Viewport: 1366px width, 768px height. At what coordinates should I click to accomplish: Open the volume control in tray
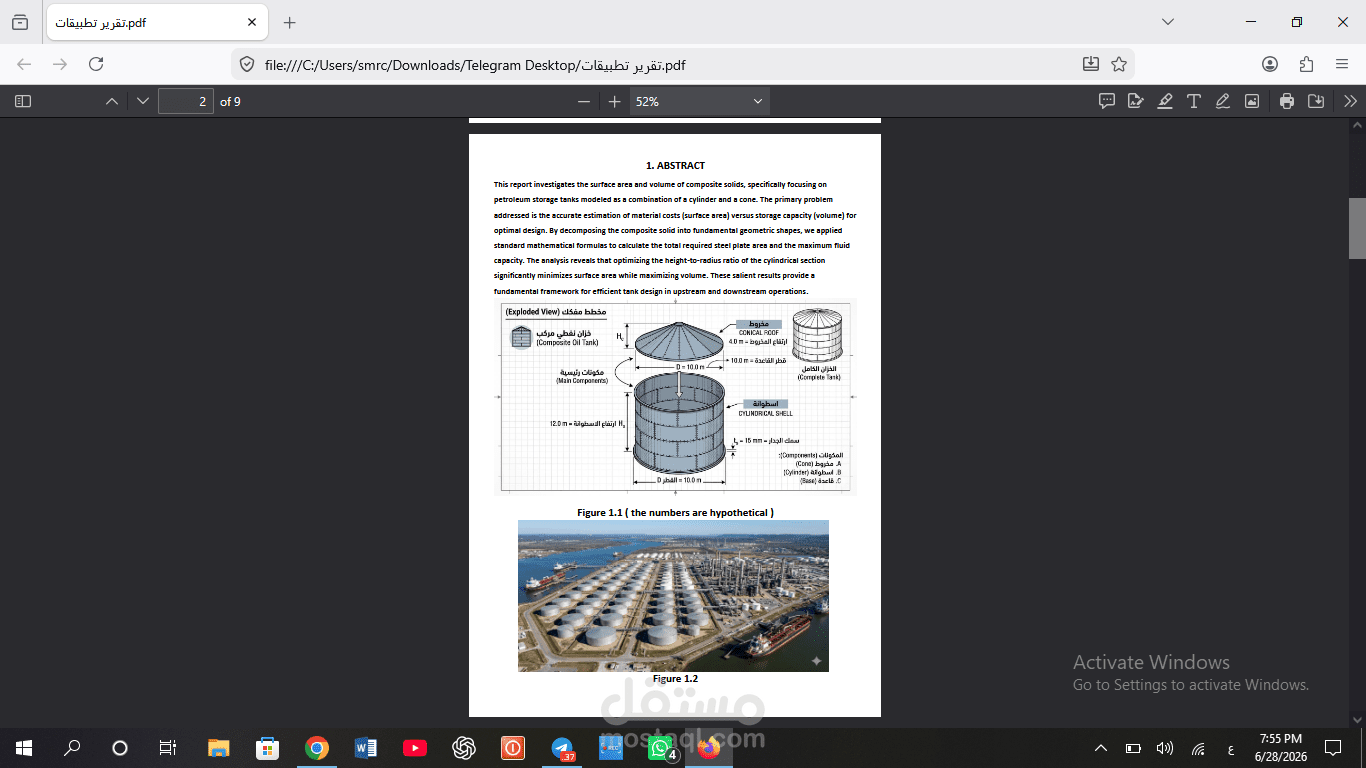pyautogui.click(x=1165, y=748)
